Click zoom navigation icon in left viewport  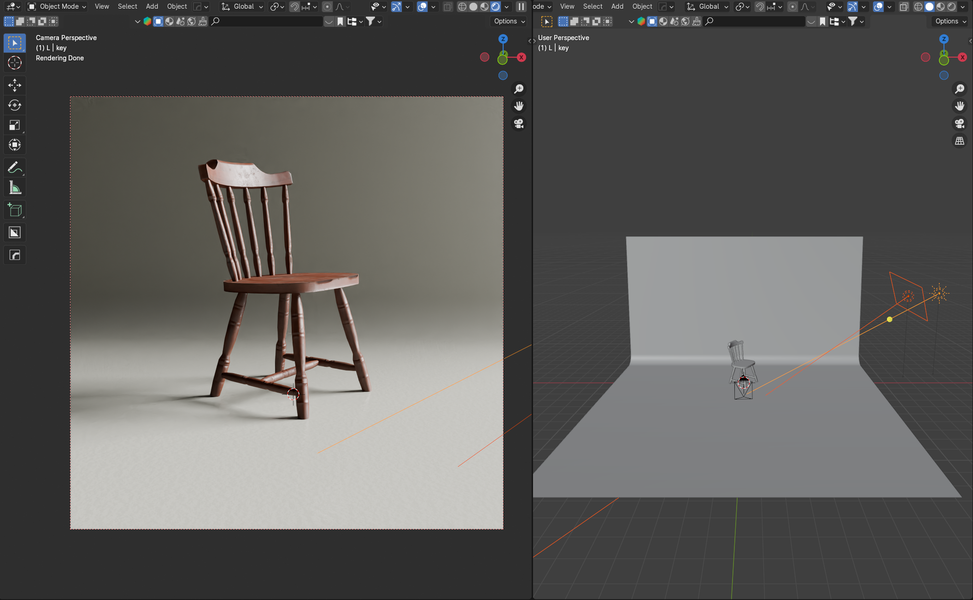519,89
